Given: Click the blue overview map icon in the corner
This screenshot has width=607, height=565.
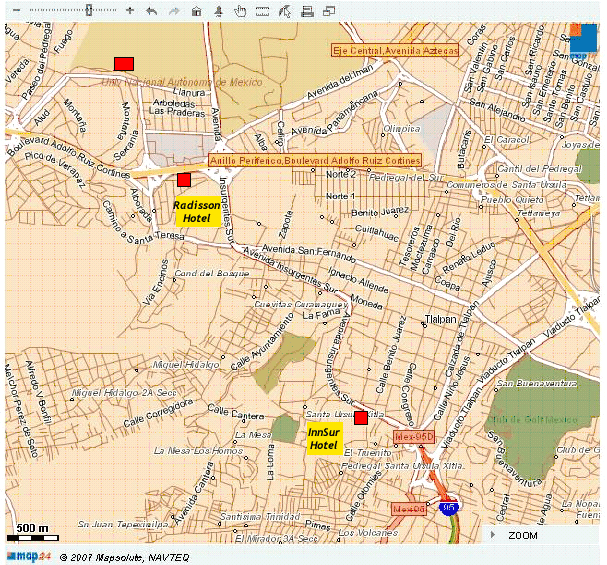Looking at the screenshot, I should pyautogui.click(x=583, y=38).
